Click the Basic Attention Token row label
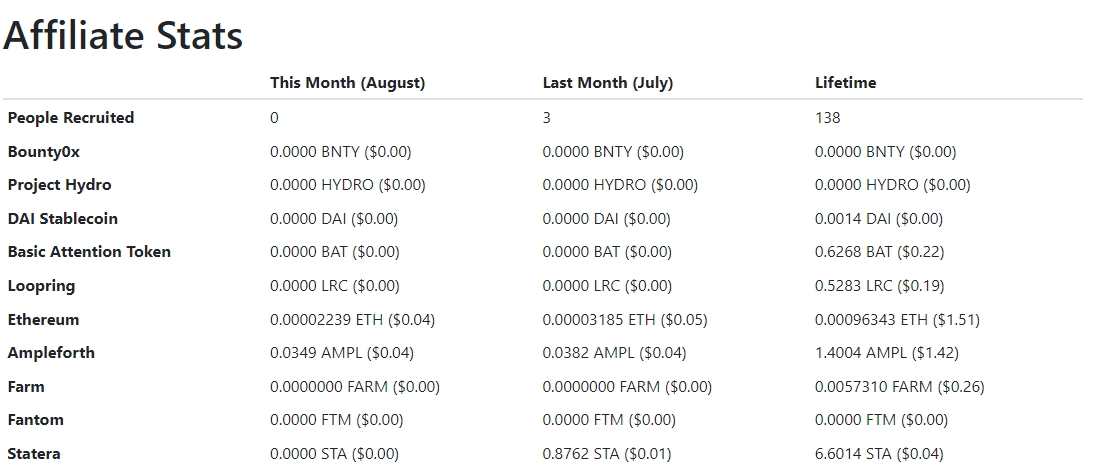Viewport: 1095px width, 476px height. [89, 252]
